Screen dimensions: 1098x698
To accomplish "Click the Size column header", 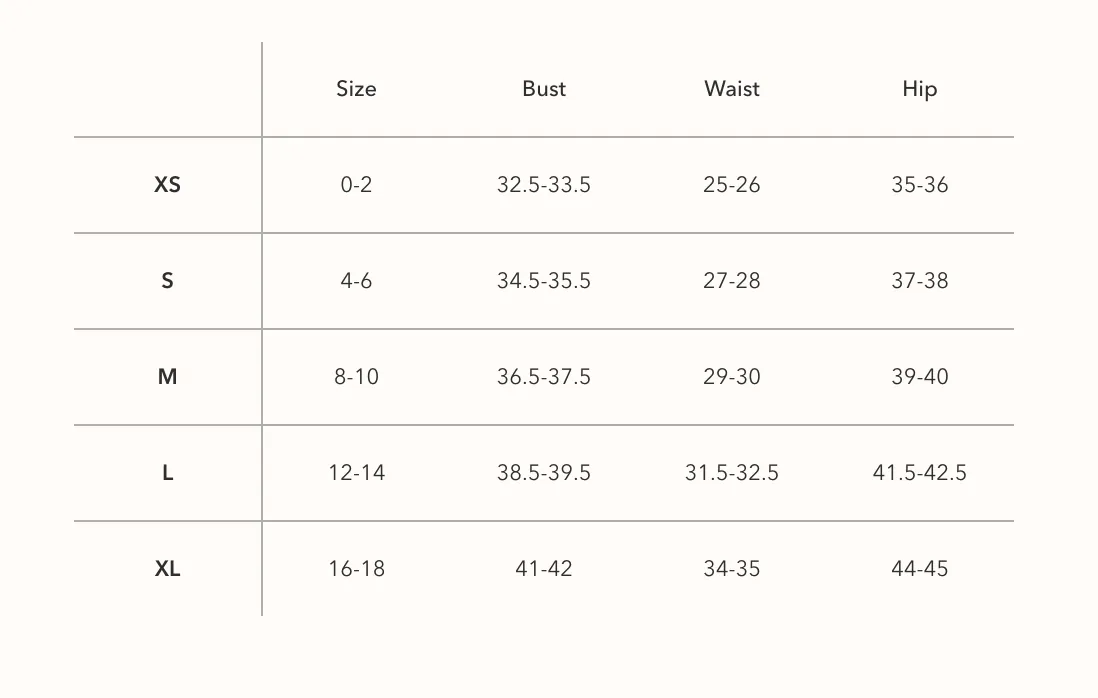I will (x=356, y=89).
